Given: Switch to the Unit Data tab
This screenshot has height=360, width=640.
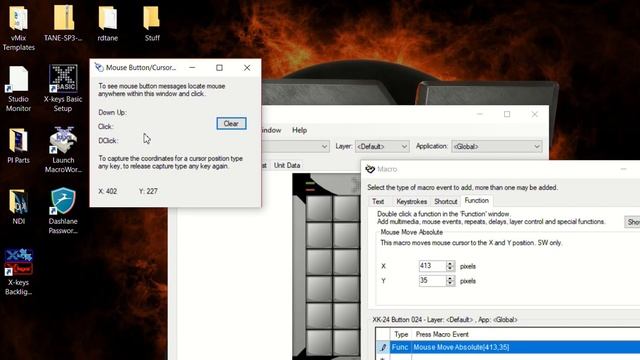Looking at the screenshot, I should (x=287, y=165).
